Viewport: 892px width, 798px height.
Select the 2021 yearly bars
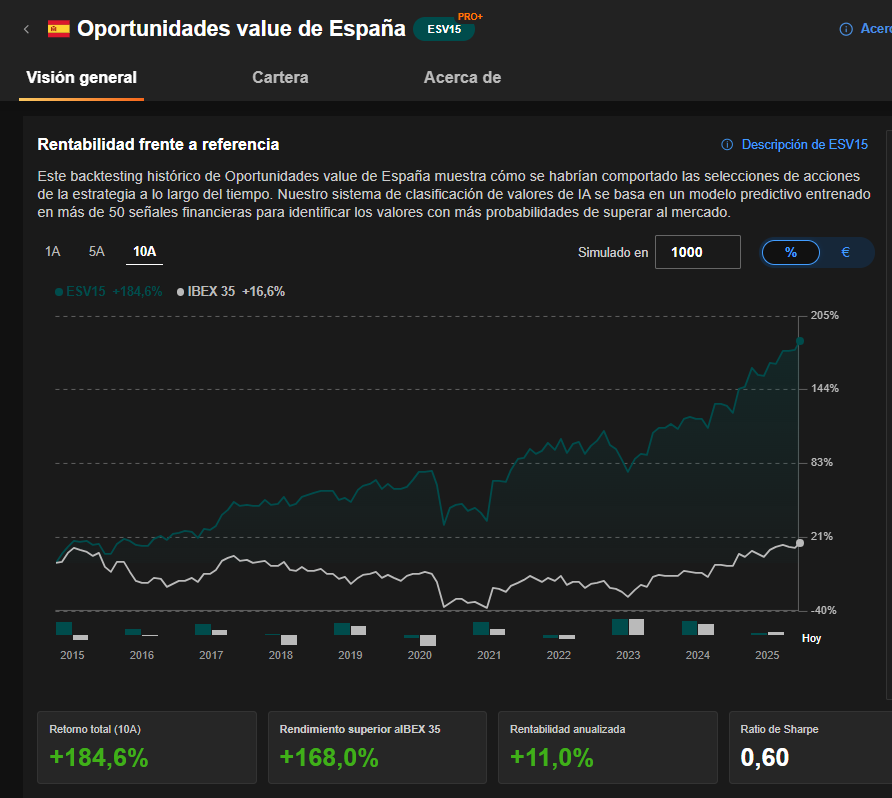click(x=489, y=629)
